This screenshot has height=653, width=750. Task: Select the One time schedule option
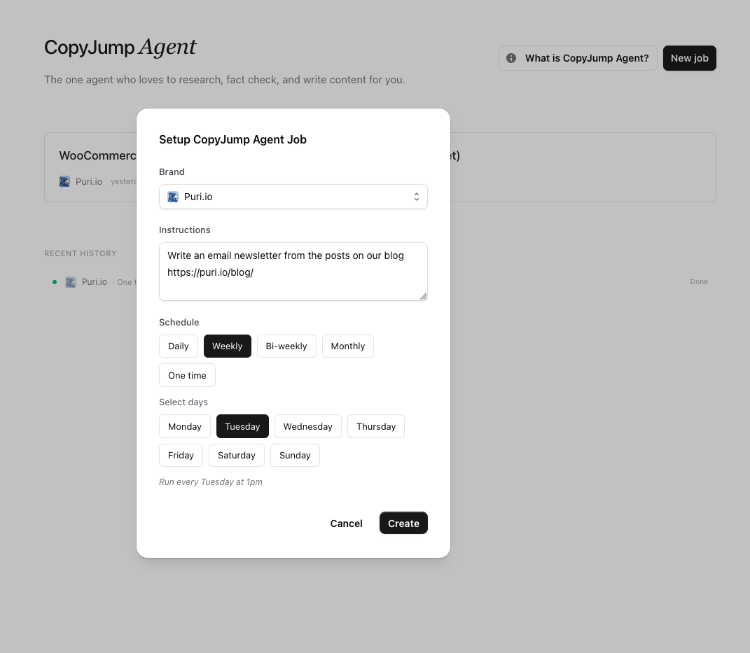(187, 376)
